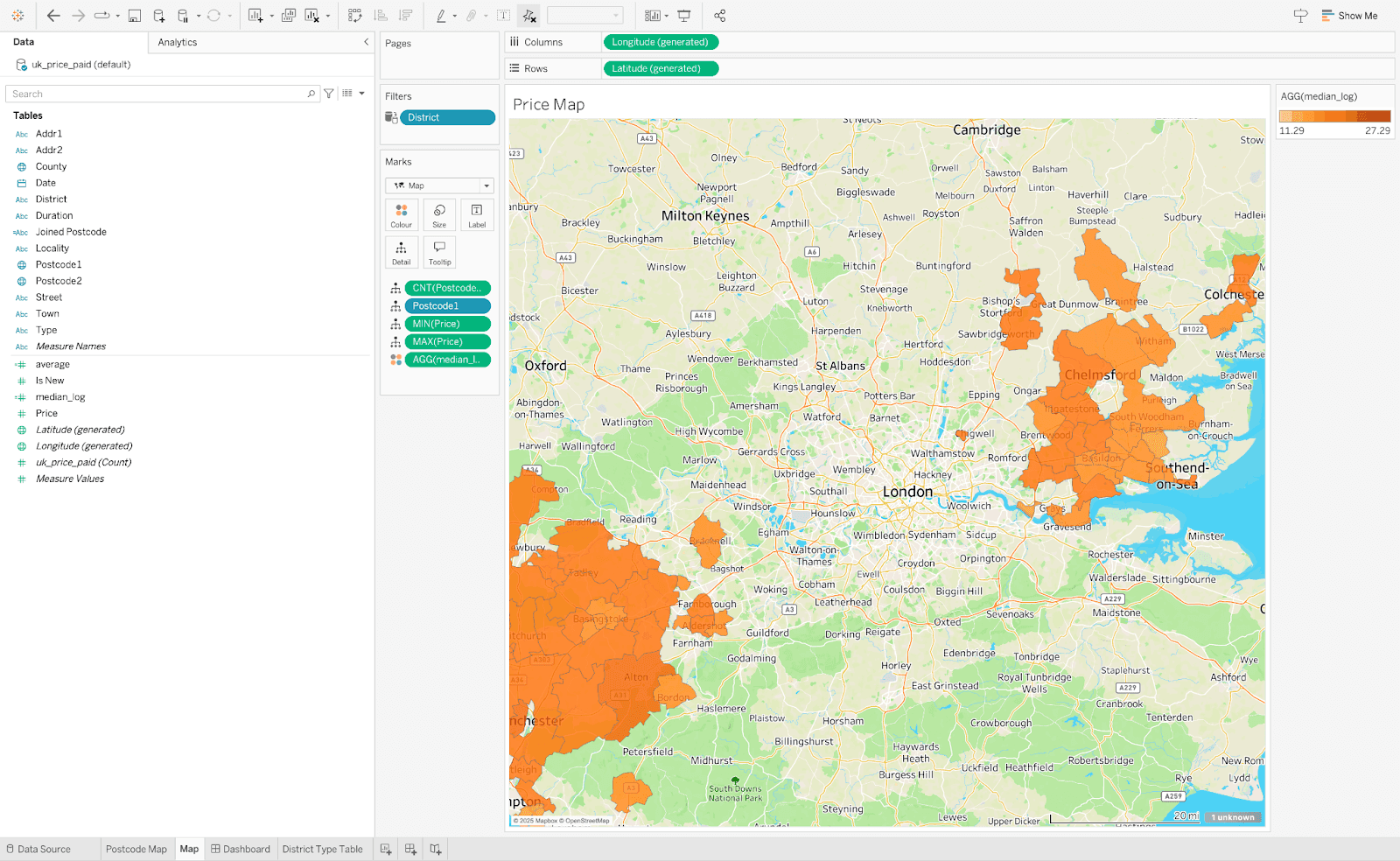
Task: Open the Label marks card
Action: point(477,215)
